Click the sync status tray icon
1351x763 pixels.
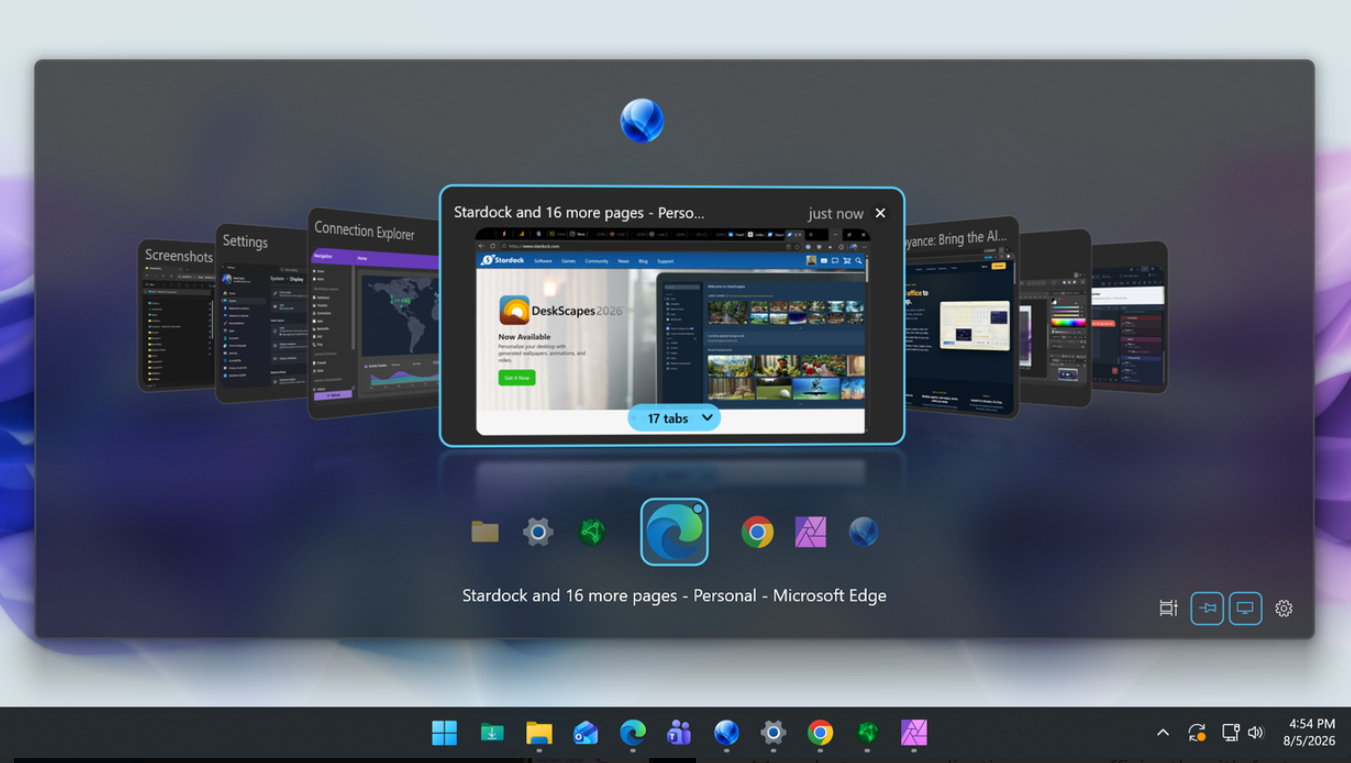click(1197, 733)
